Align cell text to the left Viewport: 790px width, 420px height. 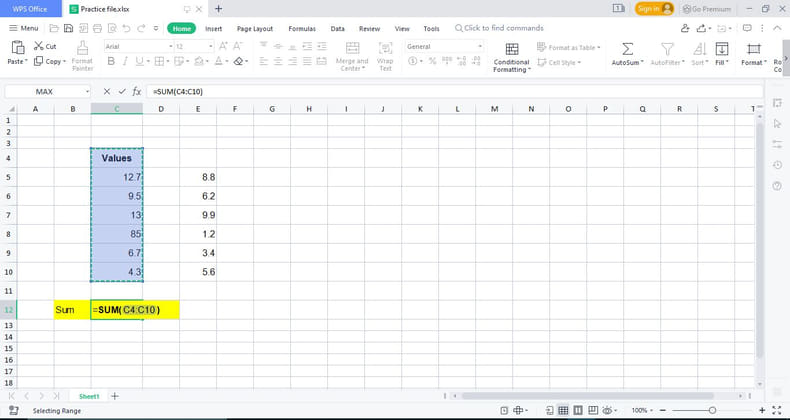[x=263, y=61]
